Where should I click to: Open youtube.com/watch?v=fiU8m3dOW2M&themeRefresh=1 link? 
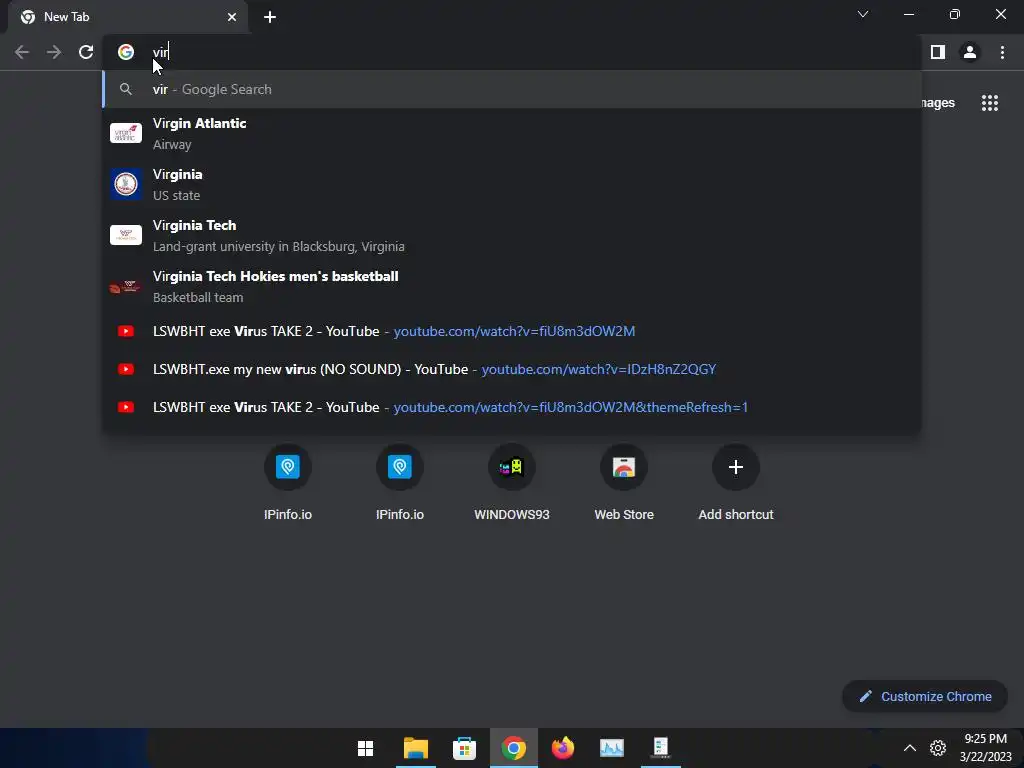(570, 407)
